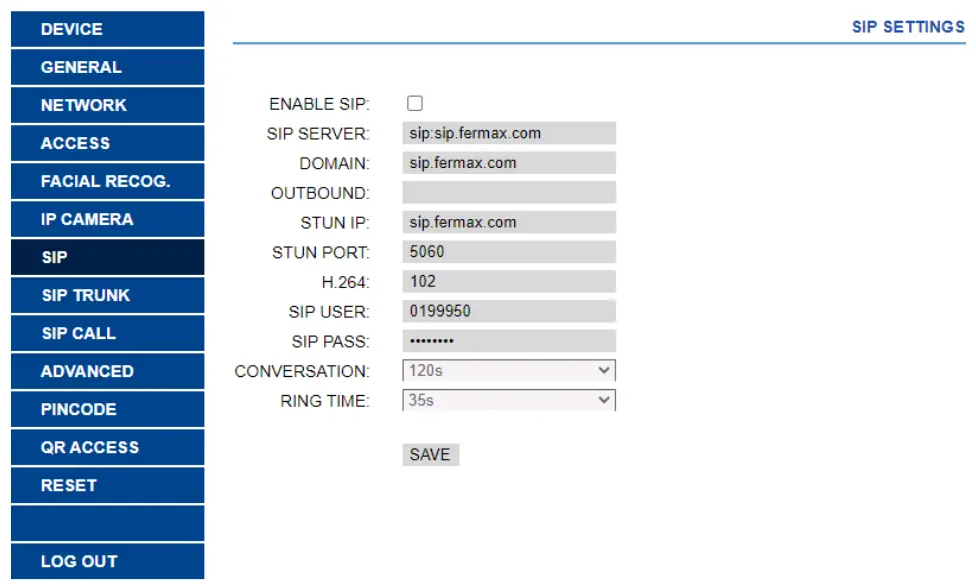Click the SIP SERVER input field
Image resolution: width=976 pixels, height=584 pixels.
(x=509, y=133)
